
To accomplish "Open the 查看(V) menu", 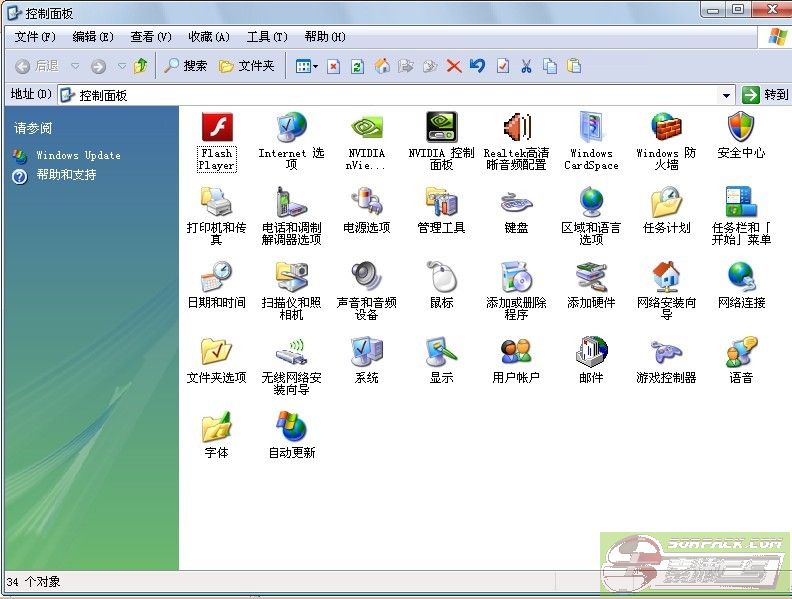I will [150, 37].
